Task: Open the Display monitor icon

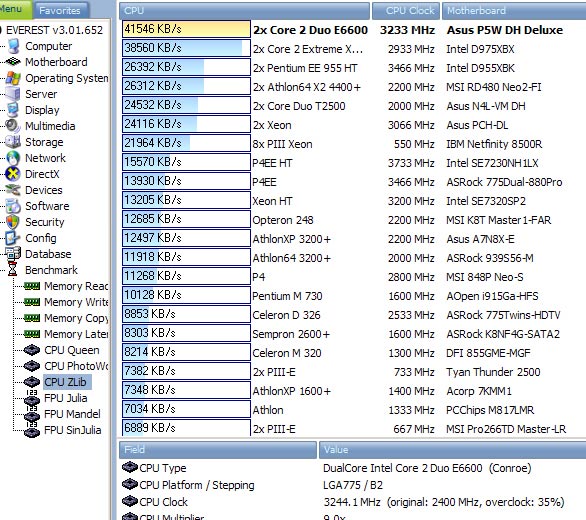Action: pos(13,110)
